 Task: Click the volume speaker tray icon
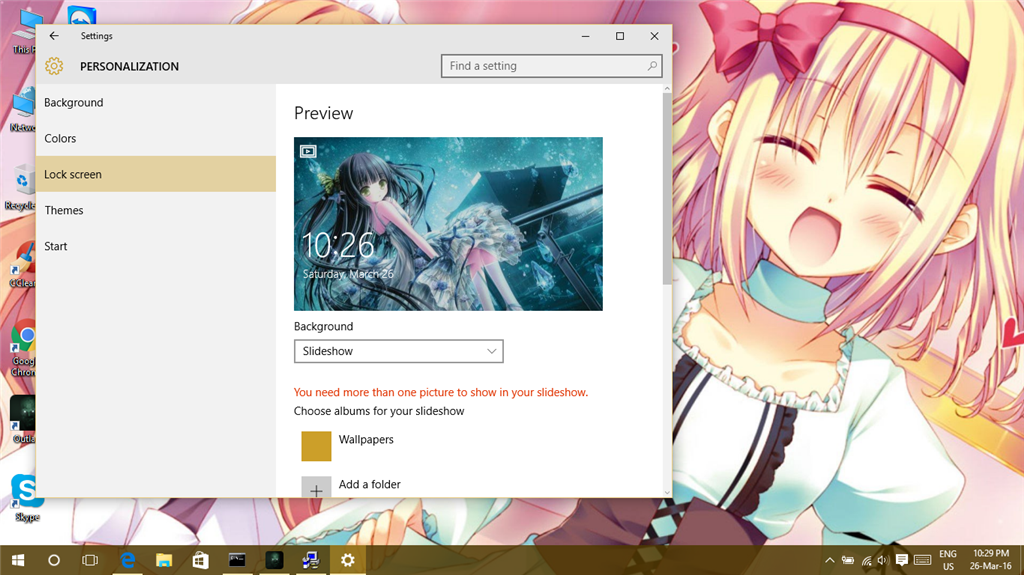pyautogui.click(x=884, y=560)
